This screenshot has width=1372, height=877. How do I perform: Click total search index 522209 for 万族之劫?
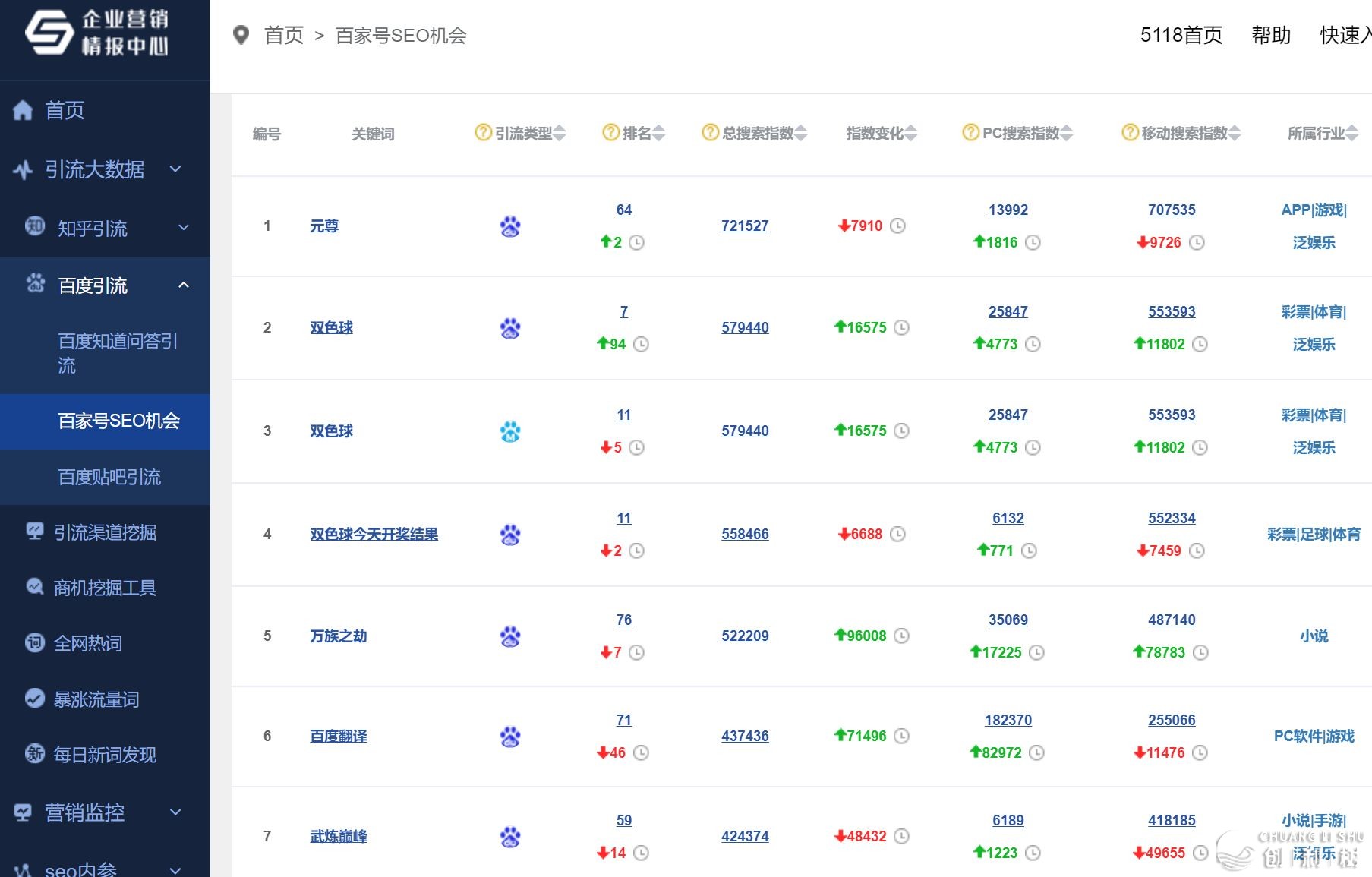[x=744, y=636]
